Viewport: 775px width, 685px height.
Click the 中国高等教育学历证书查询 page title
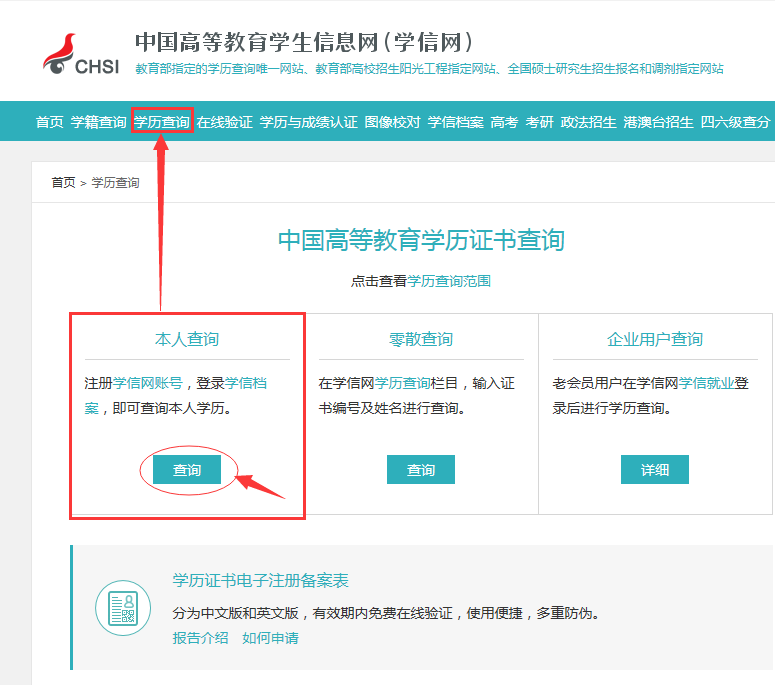pyautogui.click(x=421, y=240)
